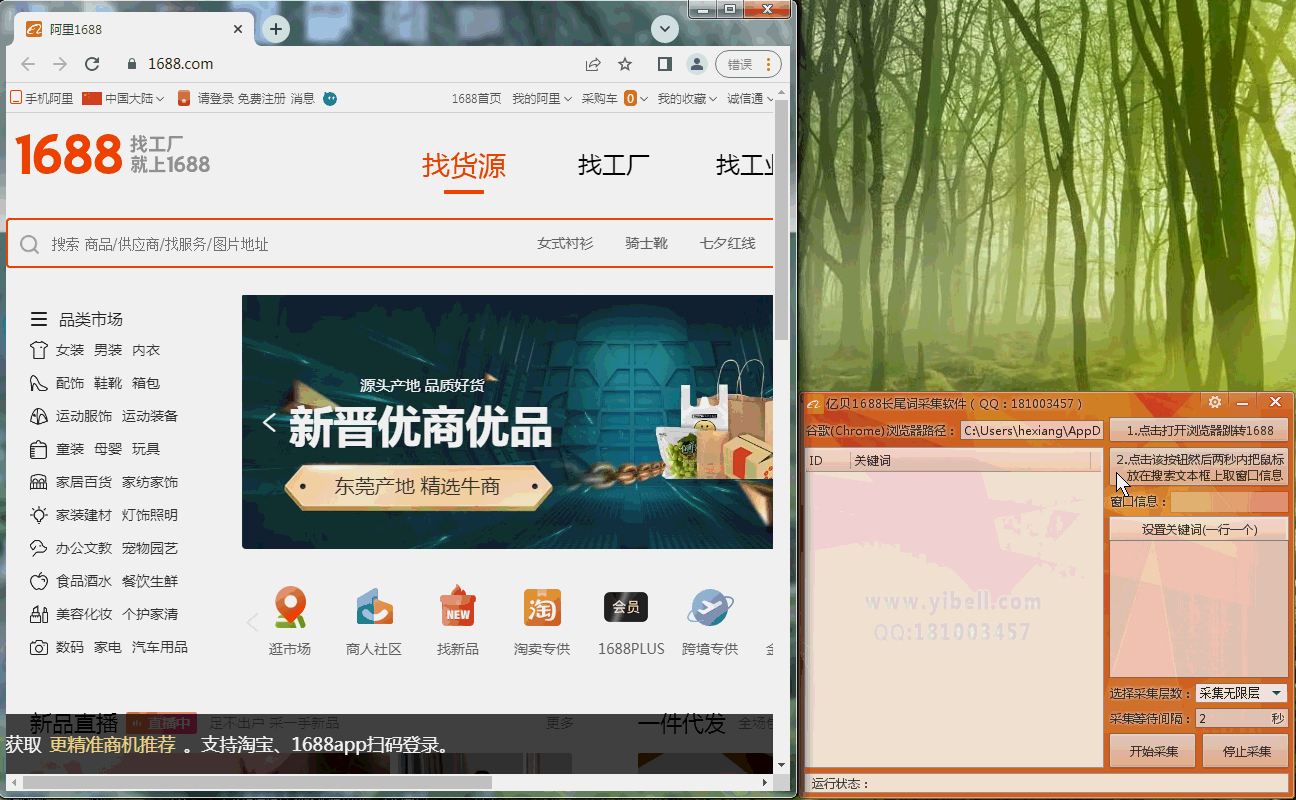Select suggested search 七夕红线
This screenshot has height=800, width=1296.
point(728,243)
